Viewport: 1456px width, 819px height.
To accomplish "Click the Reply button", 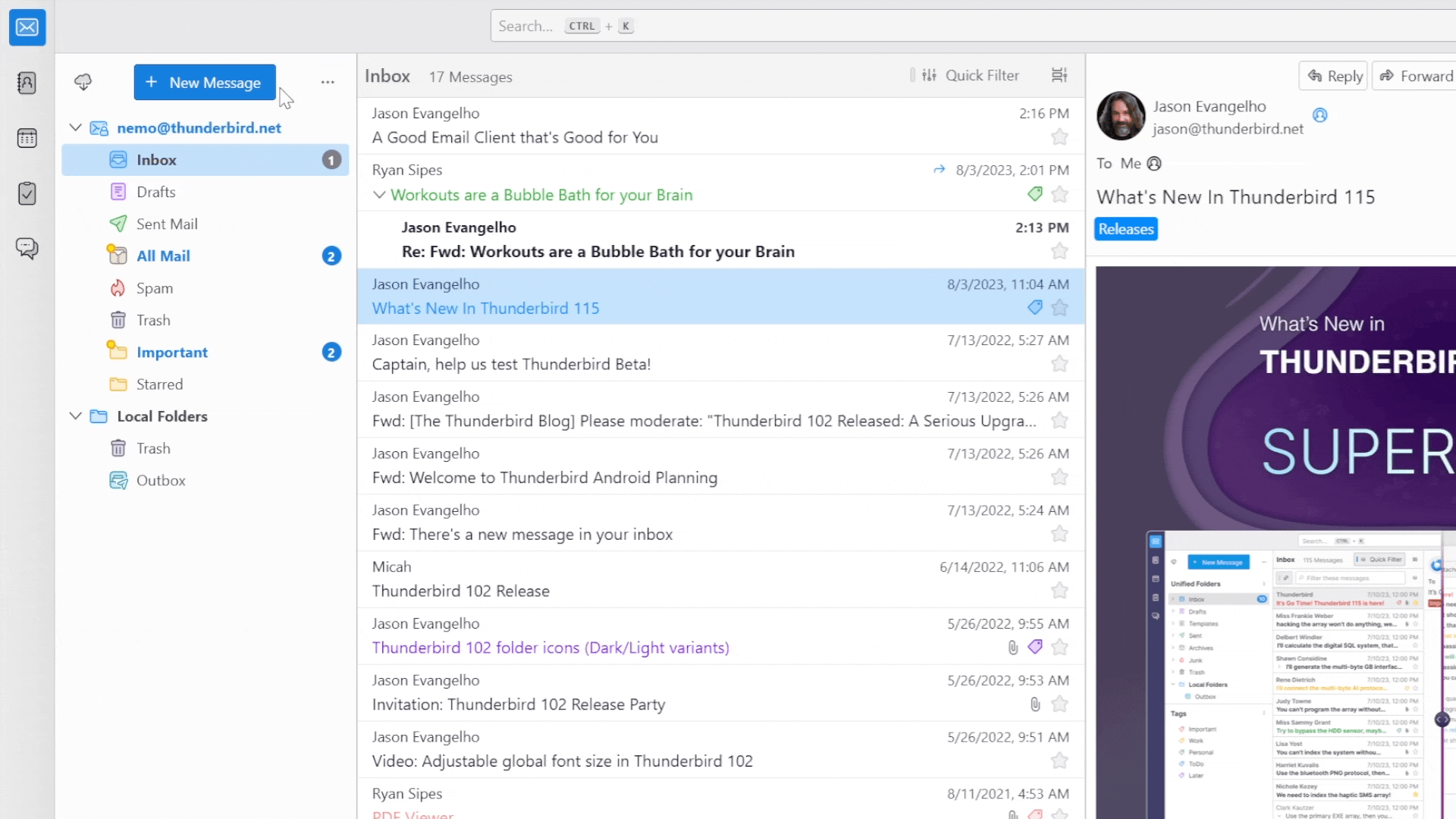I will pyautogui.click(x=1334, y=76).
